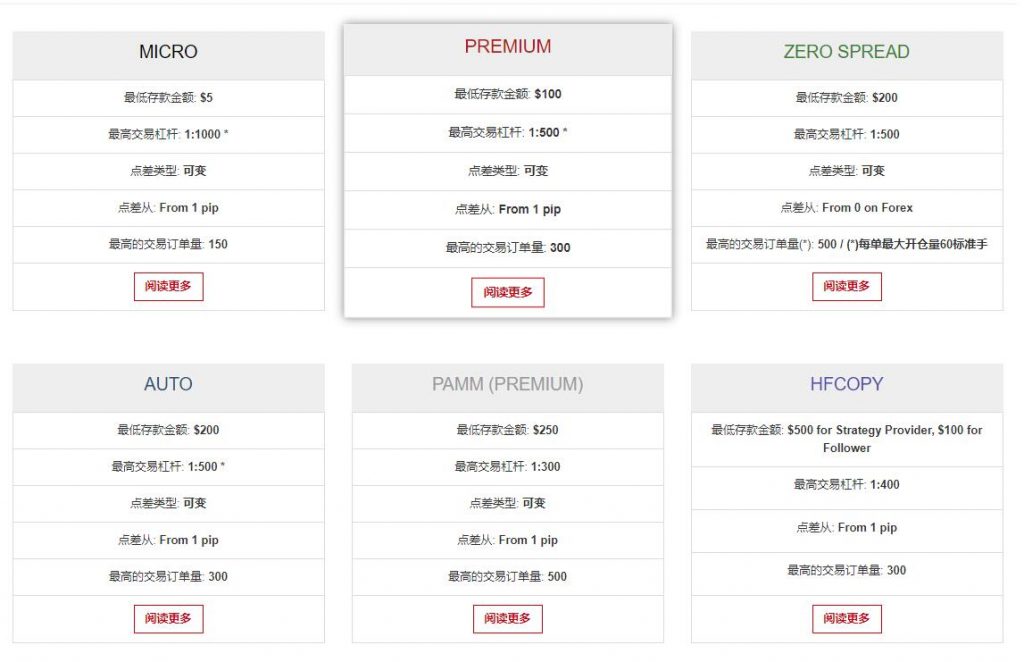
Task: Click the MICRO $5 minimum deposit row
Action: 168,98
